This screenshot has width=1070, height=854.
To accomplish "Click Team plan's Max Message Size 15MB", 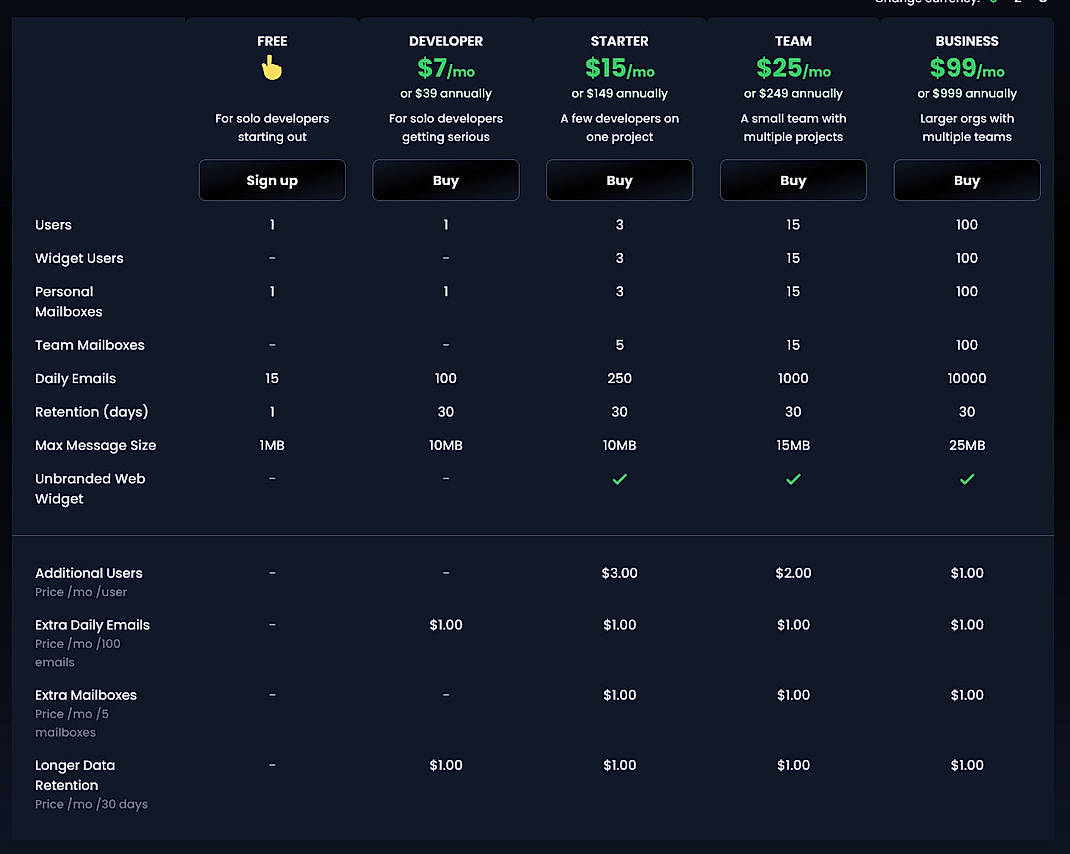I will point(793,445).
